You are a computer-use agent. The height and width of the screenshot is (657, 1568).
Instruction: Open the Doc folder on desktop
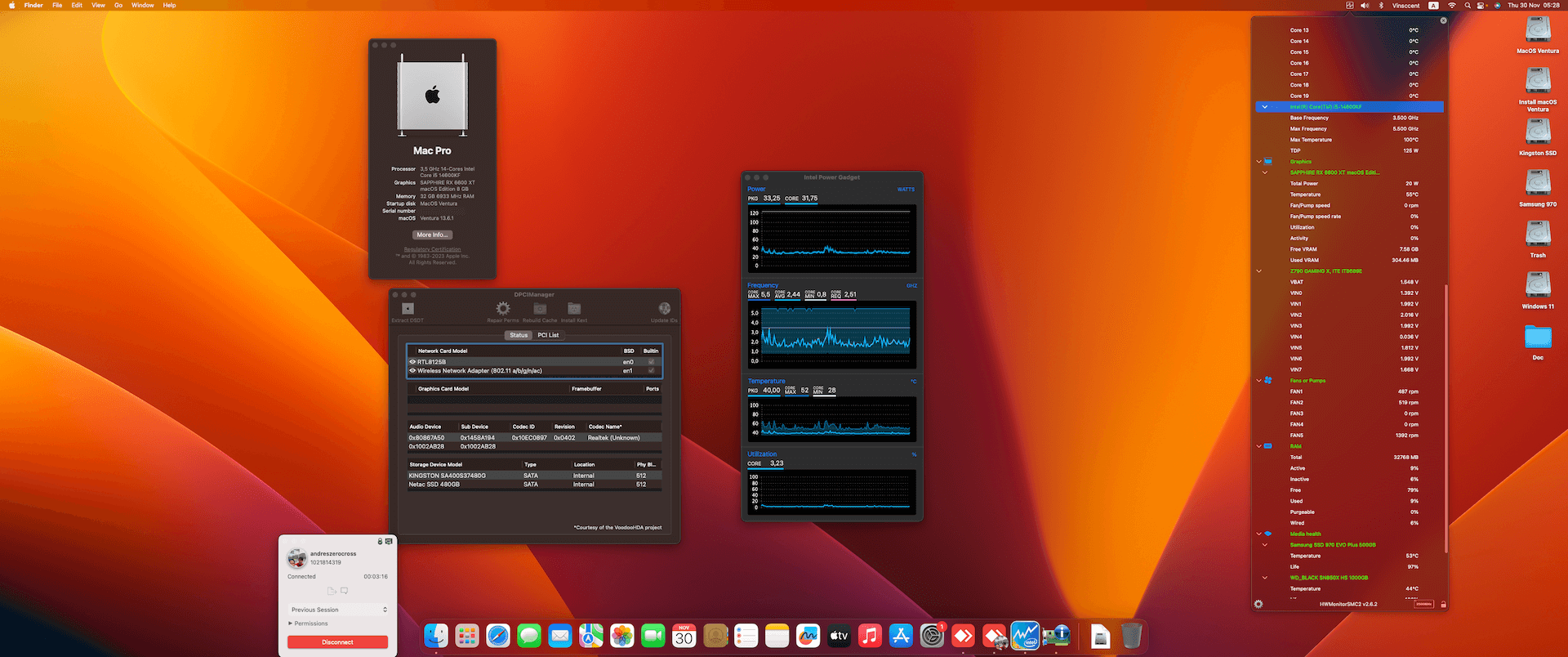[1538, 337]
